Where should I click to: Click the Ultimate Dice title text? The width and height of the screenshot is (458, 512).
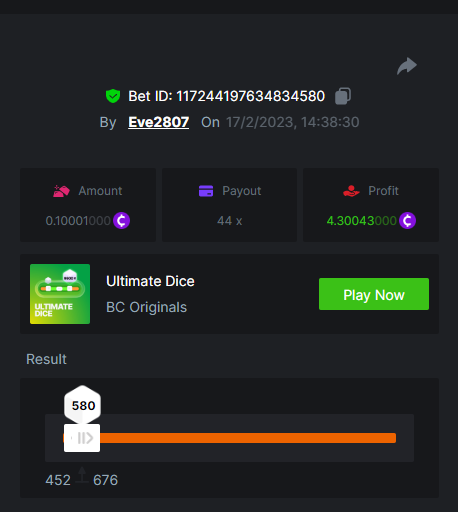coord(150,281)
